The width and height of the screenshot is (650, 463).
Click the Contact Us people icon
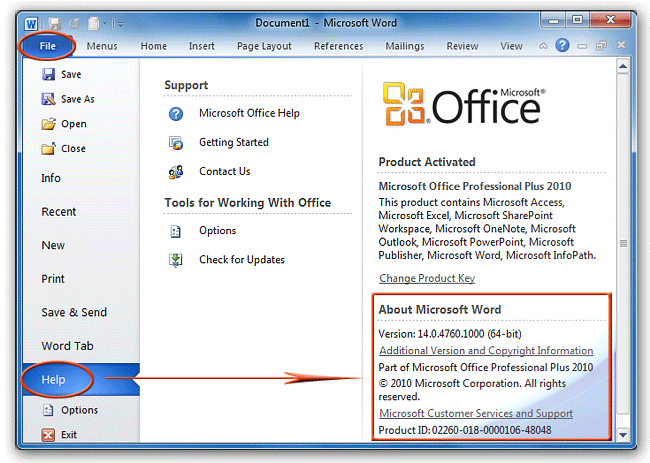click(x=176, y=172)
